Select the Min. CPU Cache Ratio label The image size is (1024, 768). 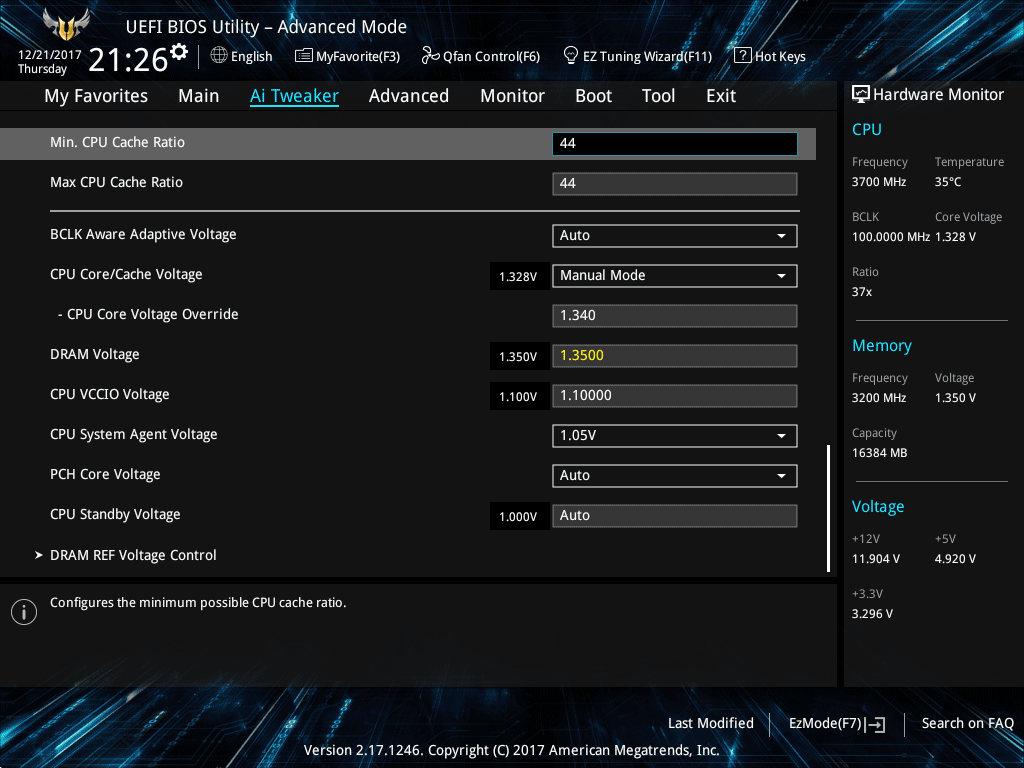point(118,142)
